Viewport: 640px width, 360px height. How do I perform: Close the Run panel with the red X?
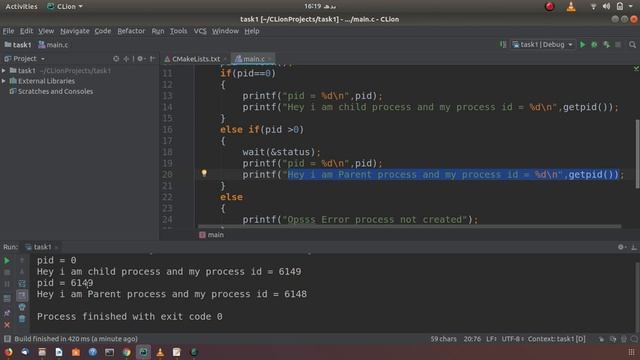[7, 325]
